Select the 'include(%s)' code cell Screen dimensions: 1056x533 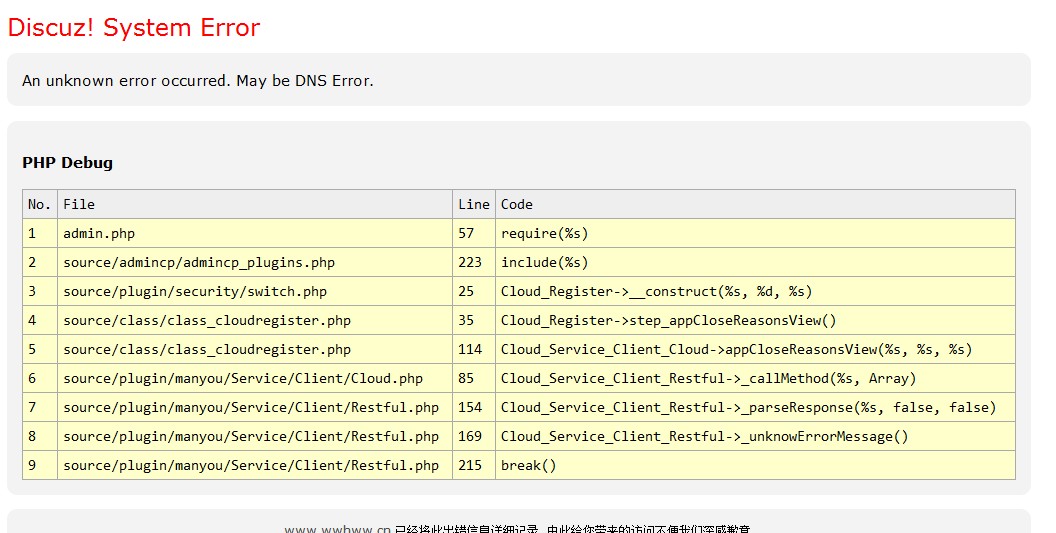(x=755, y=262)
